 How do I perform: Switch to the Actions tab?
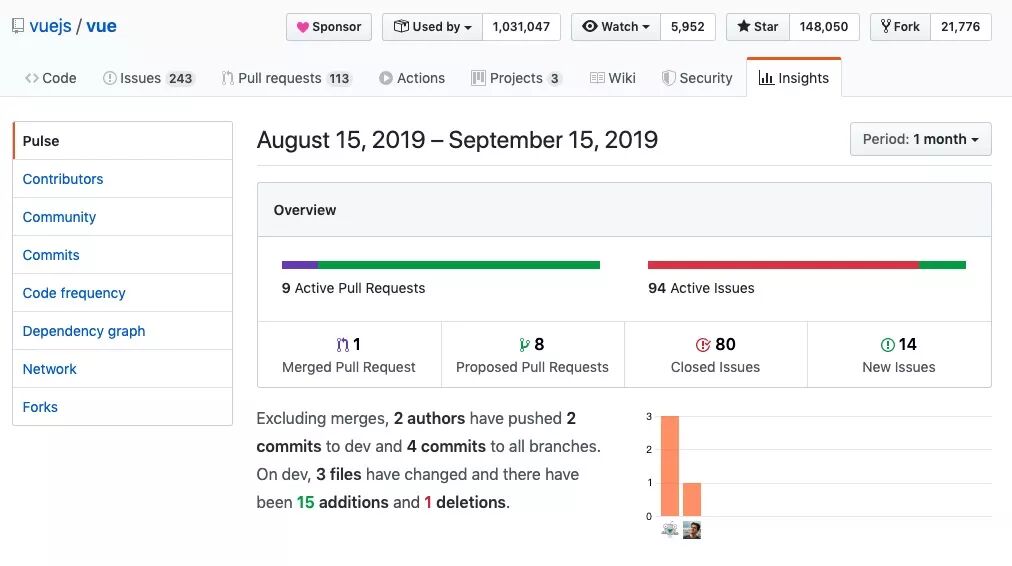pos(412,78)
